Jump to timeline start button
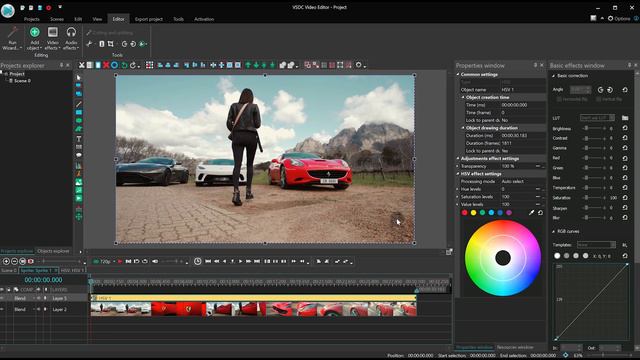Screen dimensions: 640x360 (x=208, y=261)
